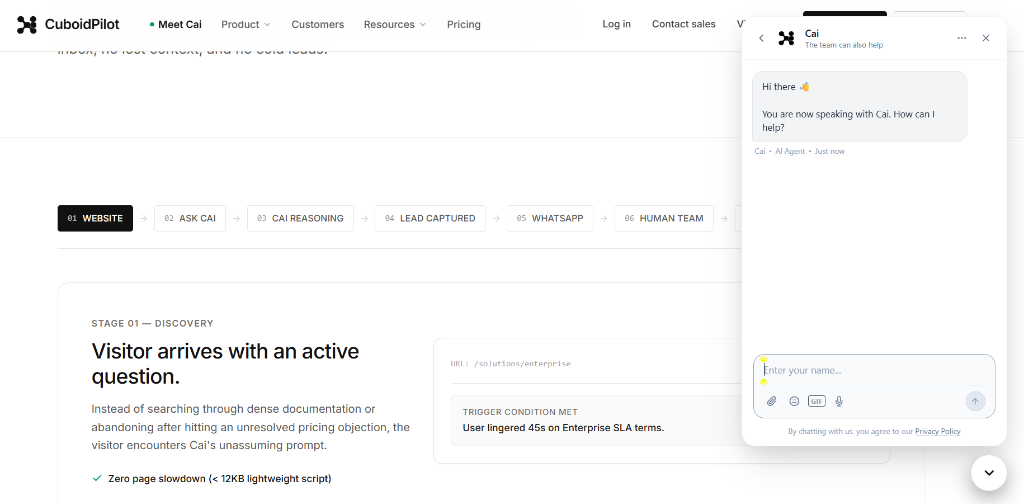Click the Cai avatar in chat header
1024x504 pixels.
click(x=786, y=39)
